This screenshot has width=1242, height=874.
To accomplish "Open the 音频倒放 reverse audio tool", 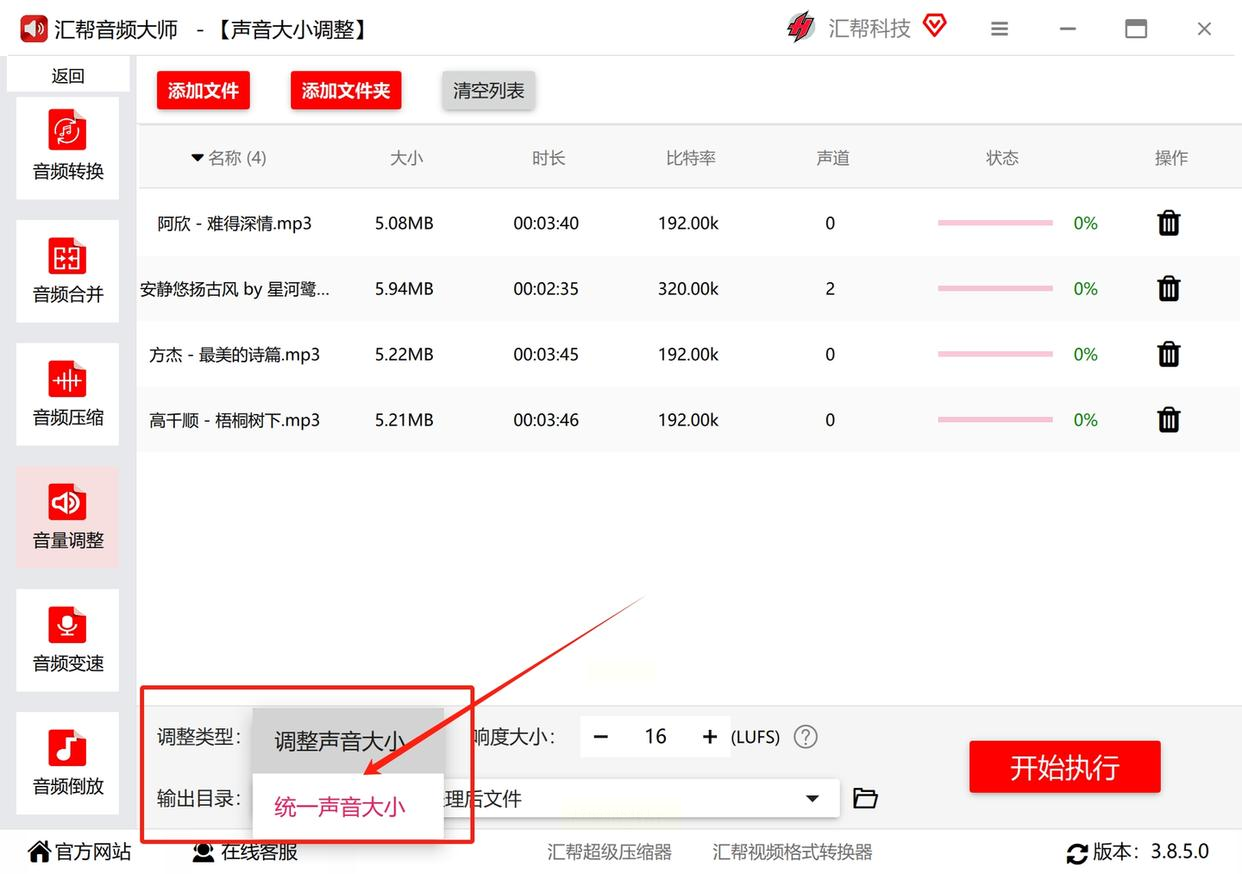I will point(67,762).
